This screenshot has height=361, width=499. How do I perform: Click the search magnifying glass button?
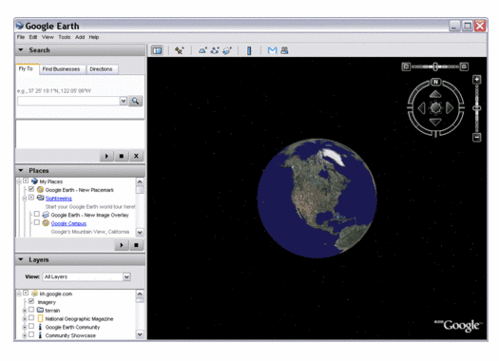pos(135,101)
